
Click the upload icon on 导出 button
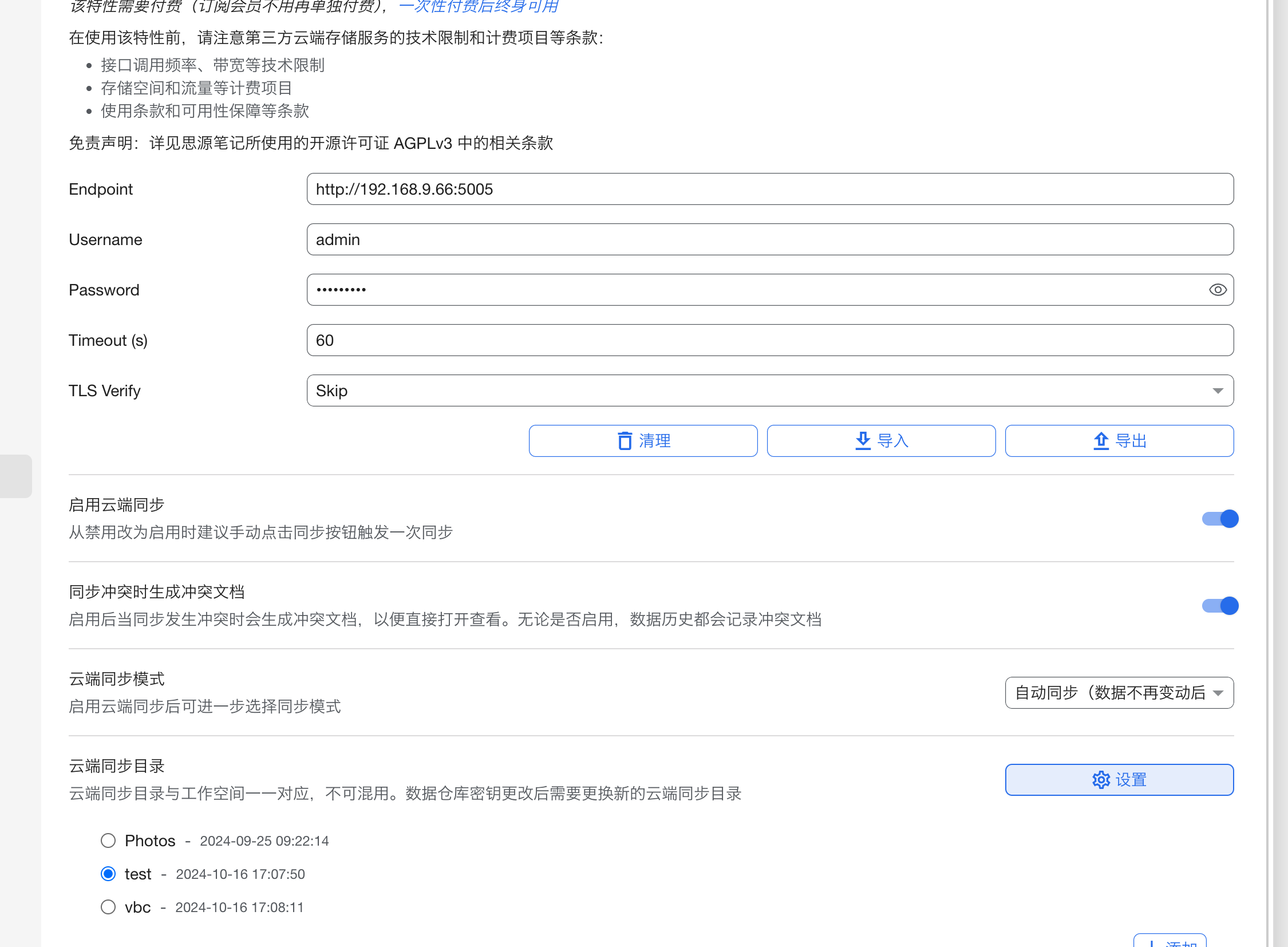click(x=1101, y=441)
